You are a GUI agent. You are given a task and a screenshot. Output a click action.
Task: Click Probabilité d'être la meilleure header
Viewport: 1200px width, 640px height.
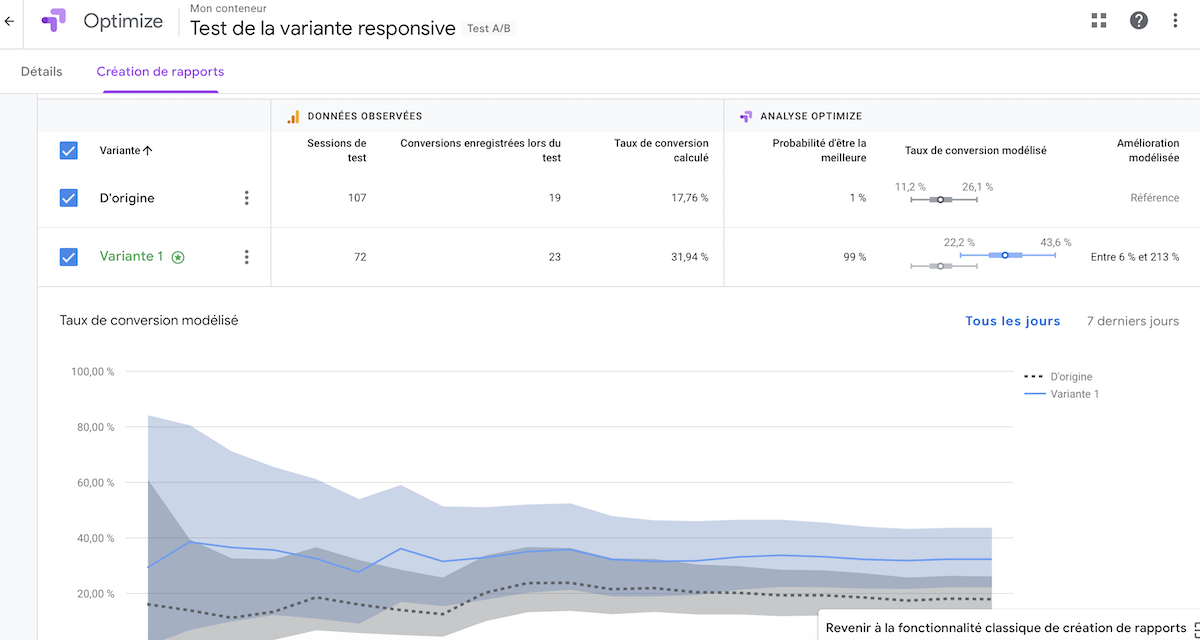point(820,150)
